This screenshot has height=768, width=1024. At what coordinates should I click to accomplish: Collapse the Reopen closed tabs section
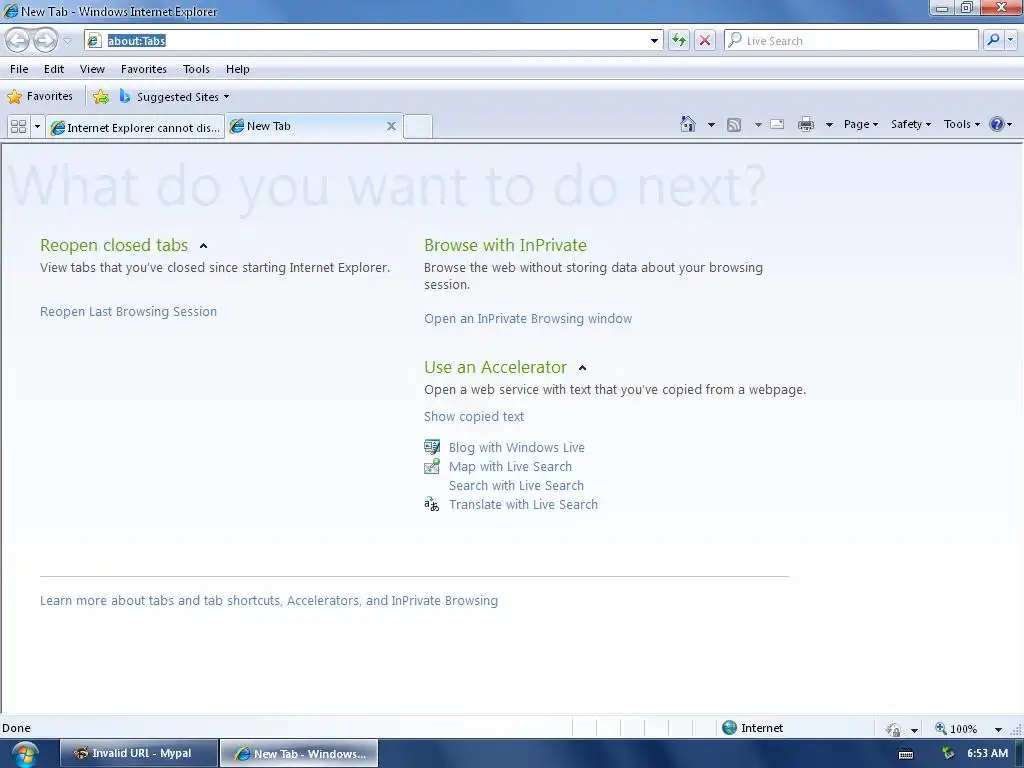coord(203,246)
